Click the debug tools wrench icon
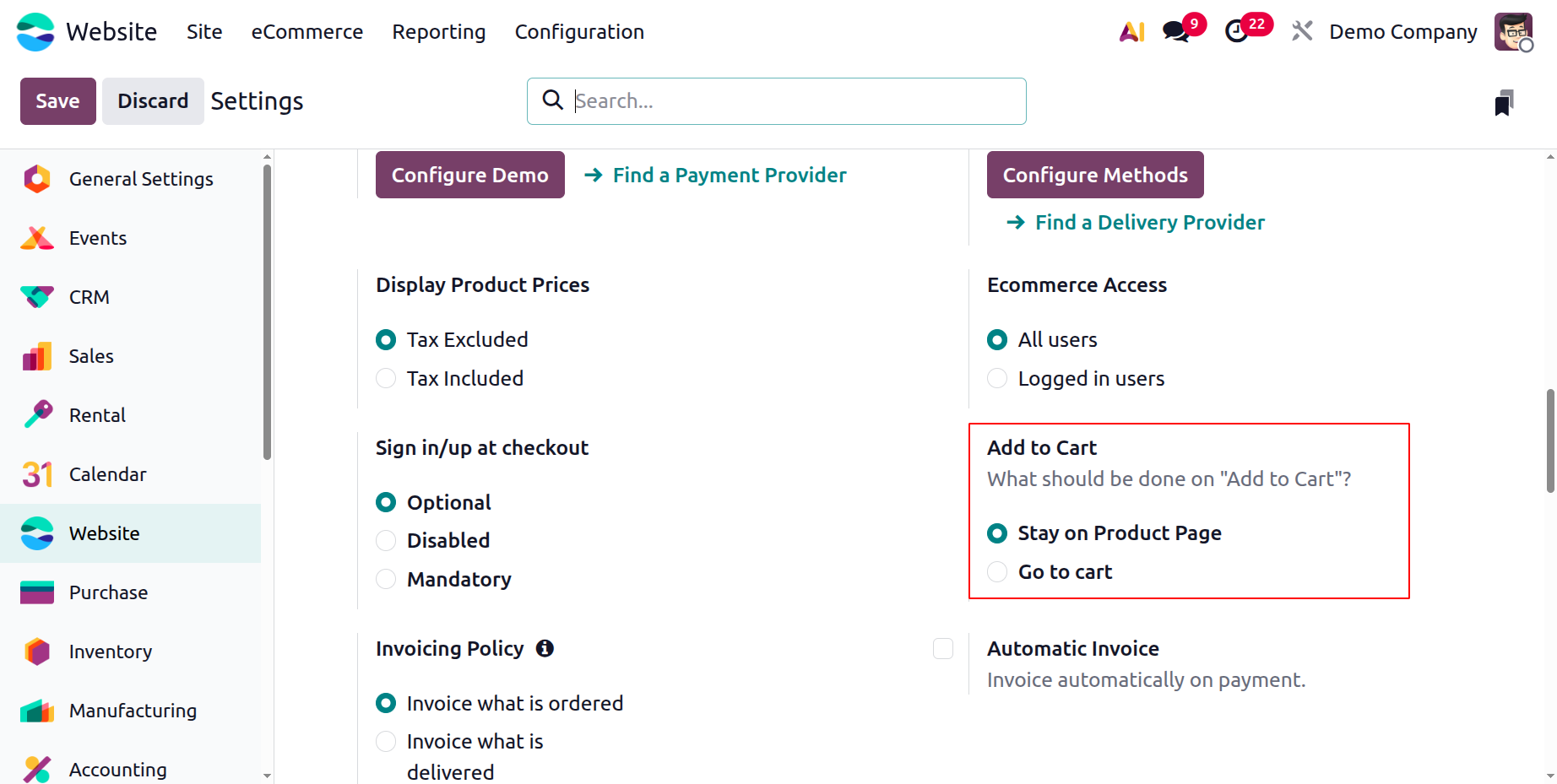This screenshot has height=784, width=1557. tap(1302, 32)
